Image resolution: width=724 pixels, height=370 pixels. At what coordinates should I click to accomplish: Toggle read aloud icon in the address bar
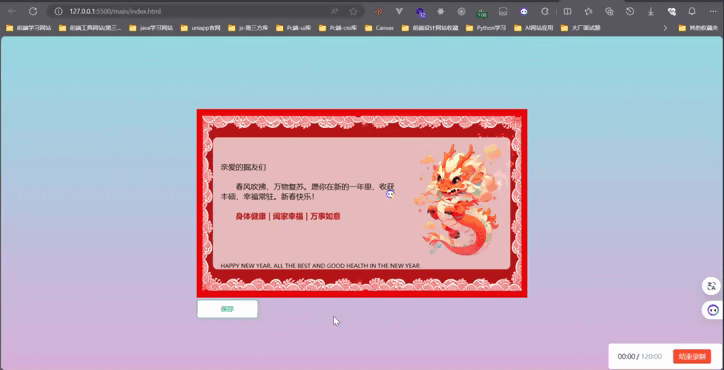334,11
